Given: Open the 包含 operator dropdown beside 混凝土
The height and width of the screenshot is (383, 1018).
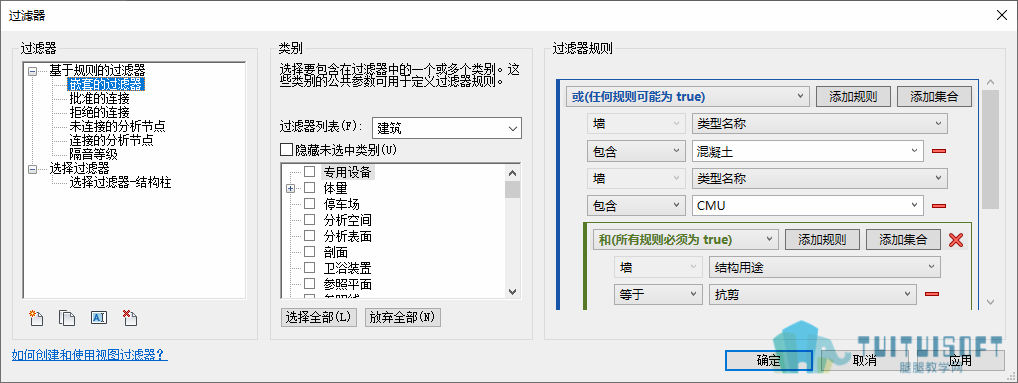Looking at the screenshot, I should point(636,151).
